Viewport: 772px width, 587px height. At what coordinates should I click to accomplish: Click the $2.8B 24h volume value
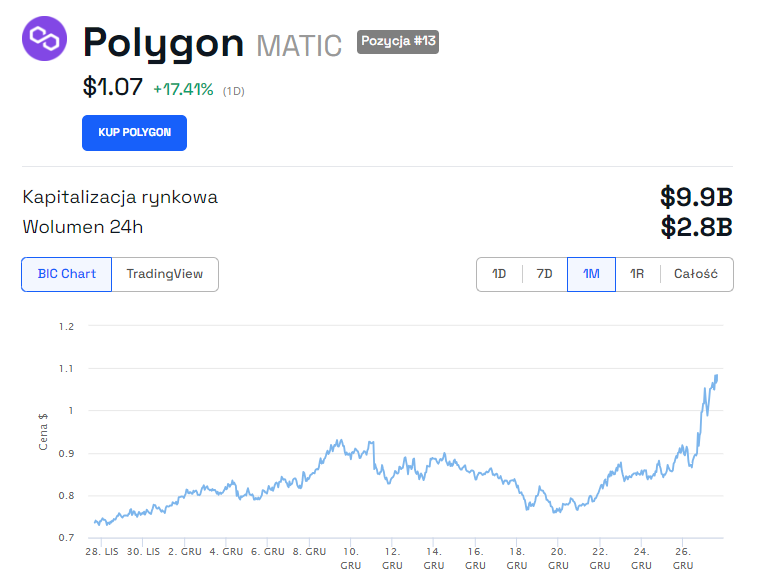696,227
